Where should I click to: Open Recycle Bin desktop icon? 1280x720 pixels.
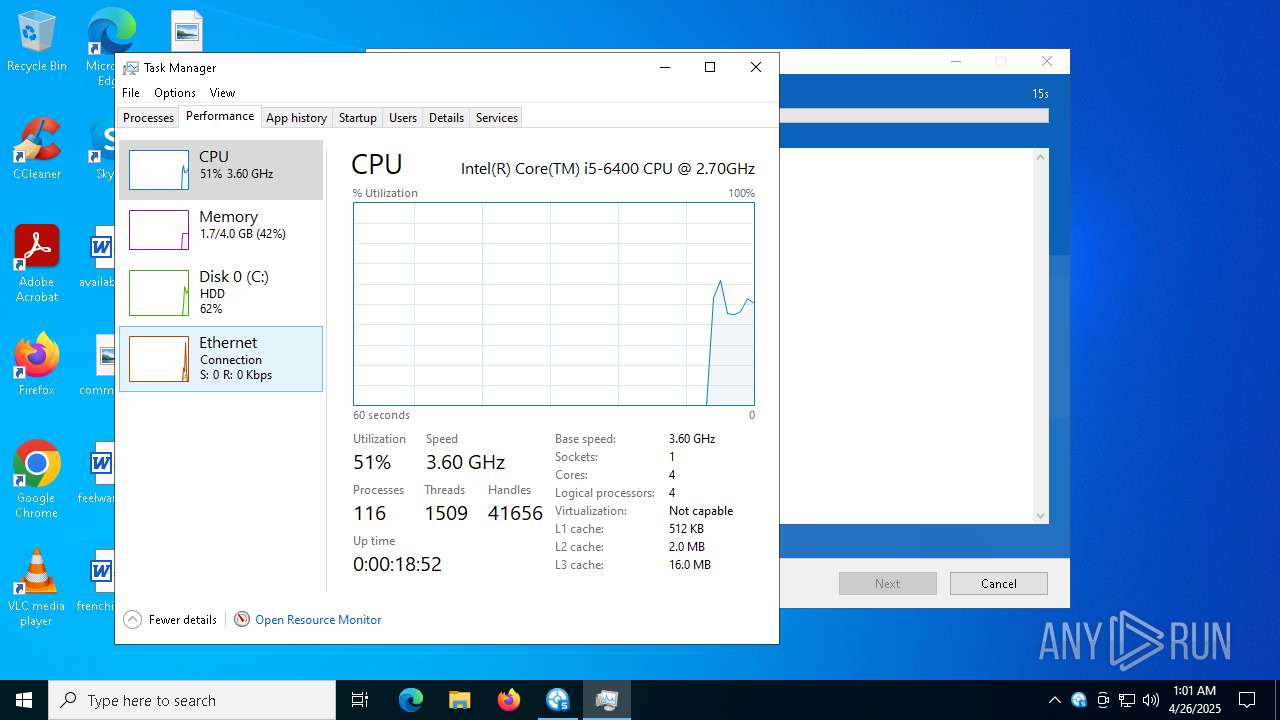click(x=36, y=42)
